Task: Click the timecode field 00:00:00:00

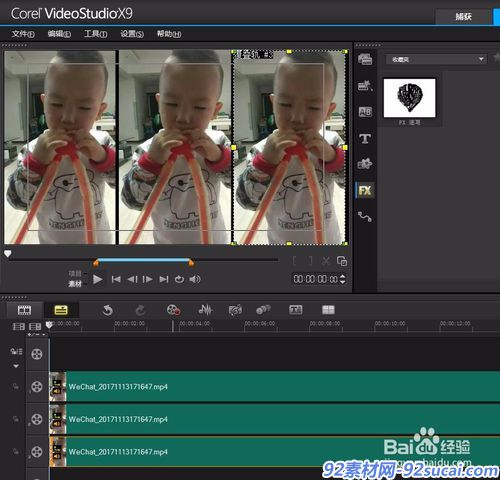Action: [x=316, y=279]
